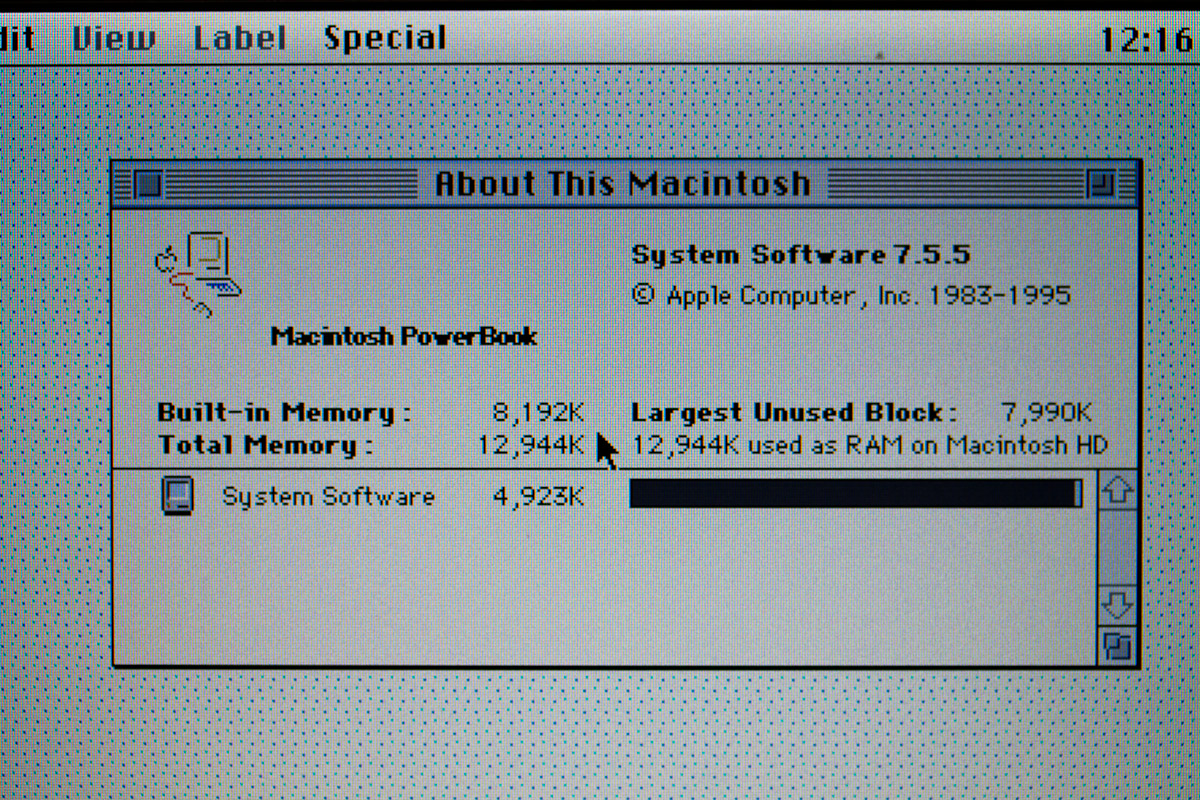This screenshot has height=800, width=1200.
Task: Click the scroll up arrow
Action: (x=1117, y=491)
